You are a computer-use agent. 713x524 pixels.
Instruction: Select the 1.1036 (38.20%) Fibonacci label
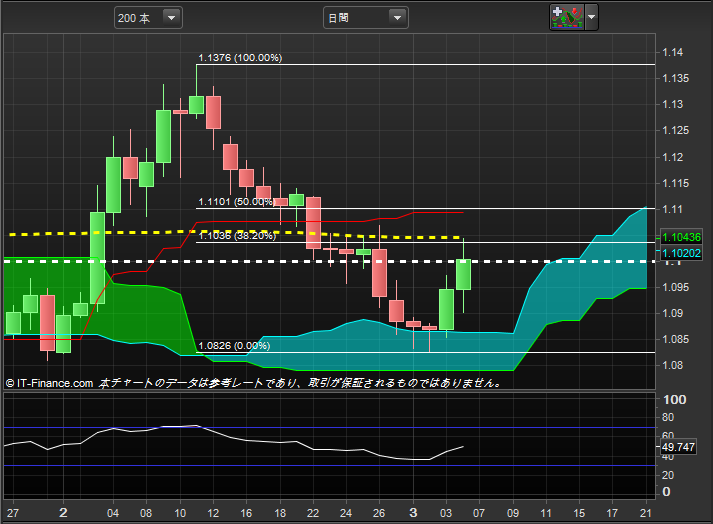[237, 236]
